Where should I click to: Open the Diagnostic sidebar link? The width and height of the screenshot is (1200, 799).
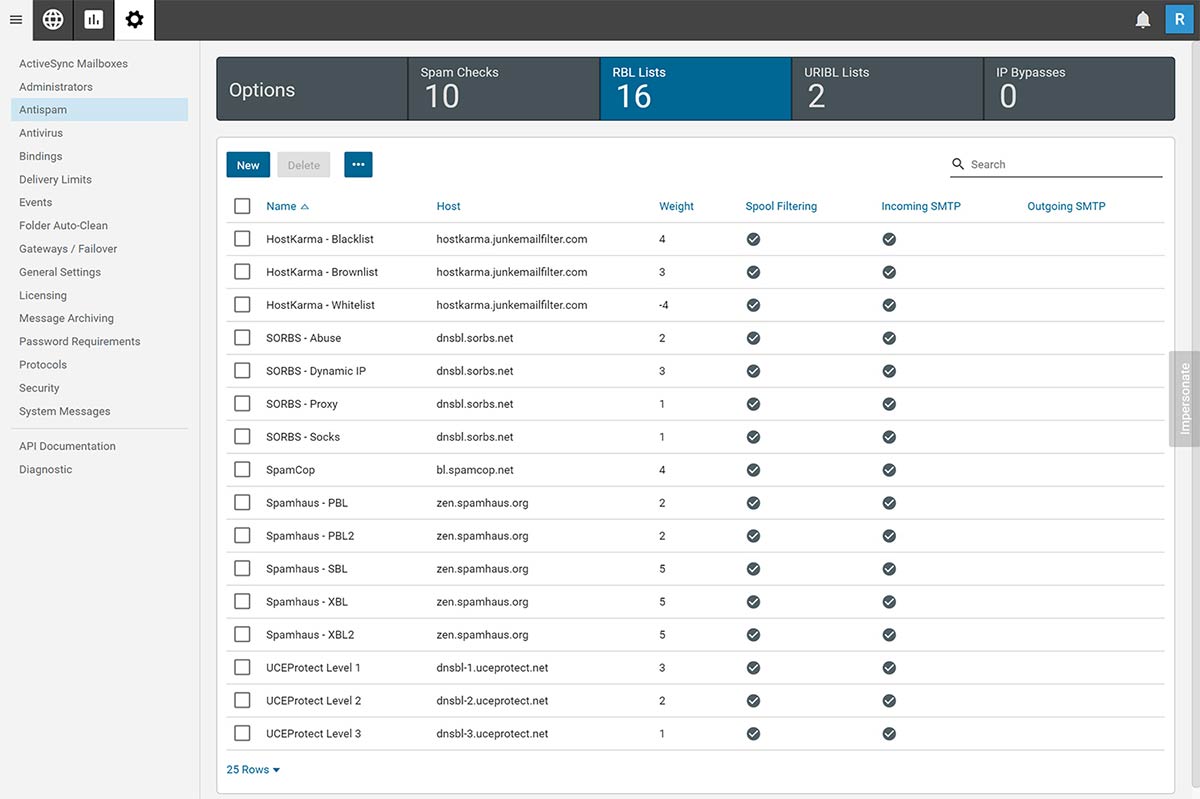tap(46, 469)
